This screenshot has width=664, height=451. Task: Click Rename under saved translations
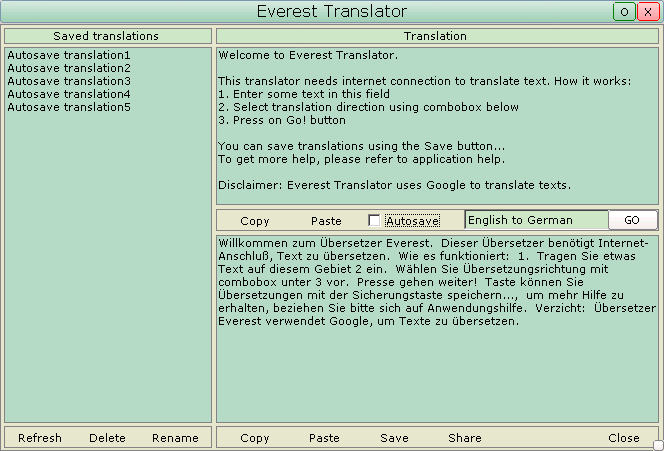pyautogui.click(x=175, y=438)
